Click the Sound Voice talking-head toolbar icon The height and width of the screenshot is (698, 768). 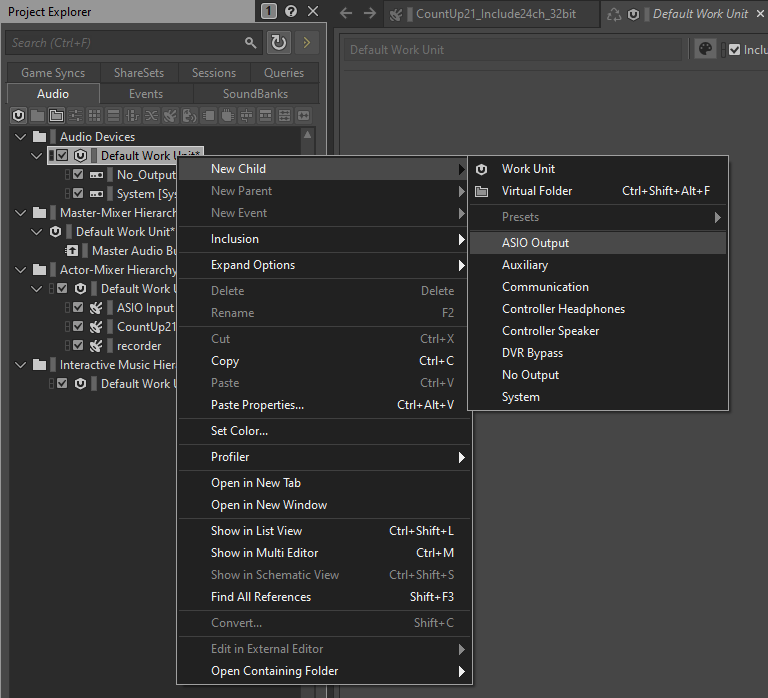pos(190,116)
